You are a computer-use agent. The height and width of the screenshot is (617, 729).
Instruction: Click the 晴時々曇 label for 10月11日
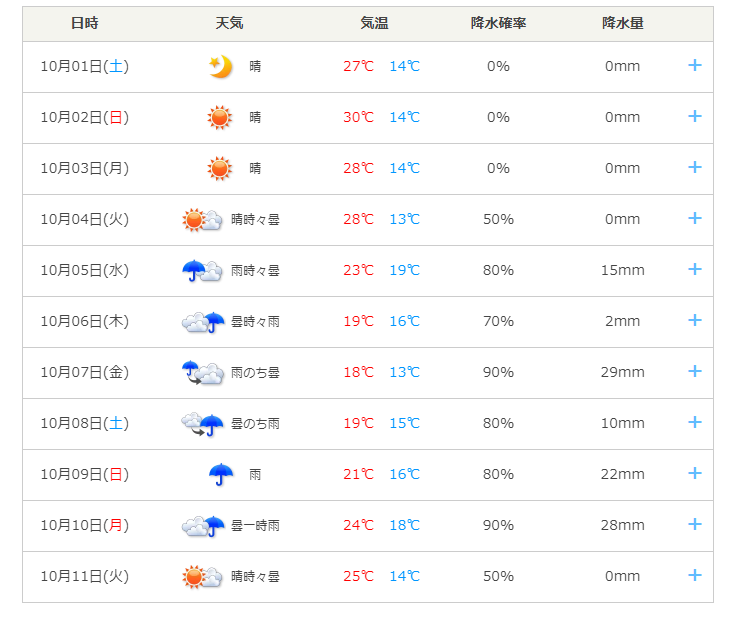coord(255,576)
